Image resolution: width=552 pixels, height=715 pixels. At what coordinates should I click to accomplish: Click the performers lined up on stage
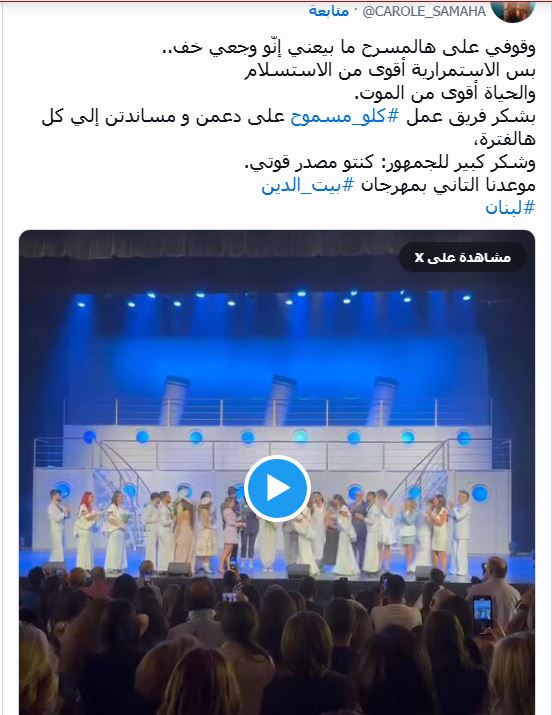pos(259,529)
